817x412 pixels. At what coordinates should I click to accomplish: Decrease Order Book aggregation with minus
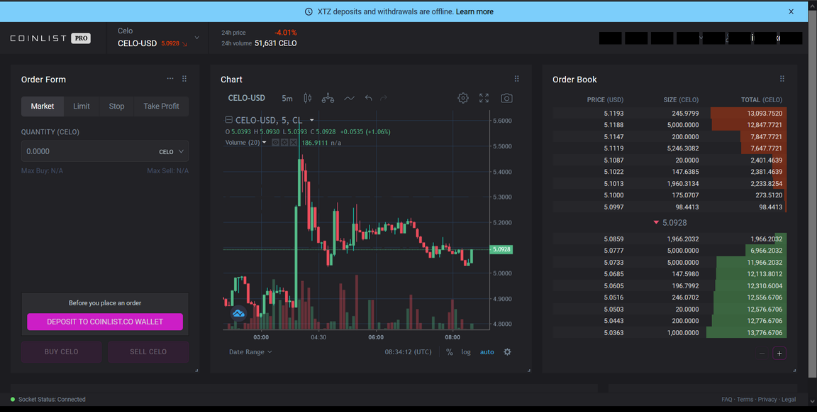pyautogui.click(x=762, y=353)
